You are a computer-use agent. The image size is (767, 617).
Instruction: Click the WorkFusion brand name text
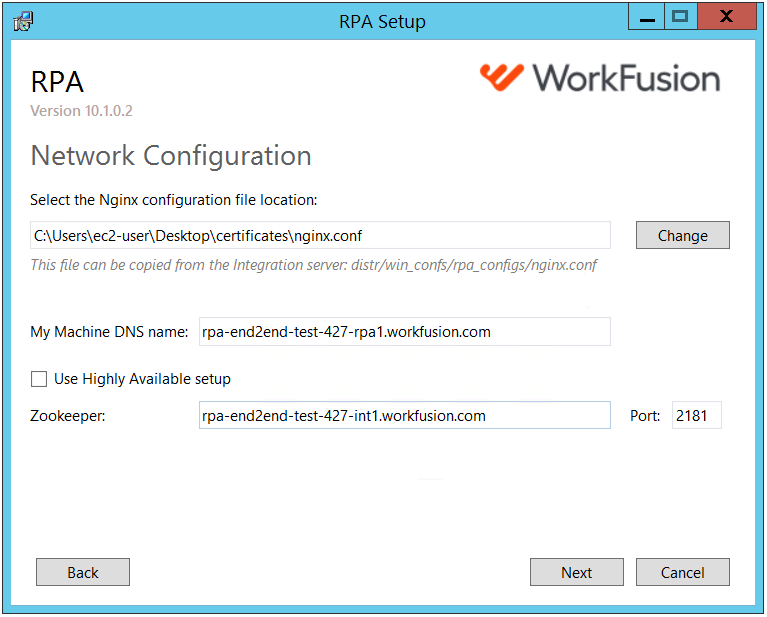626,78
